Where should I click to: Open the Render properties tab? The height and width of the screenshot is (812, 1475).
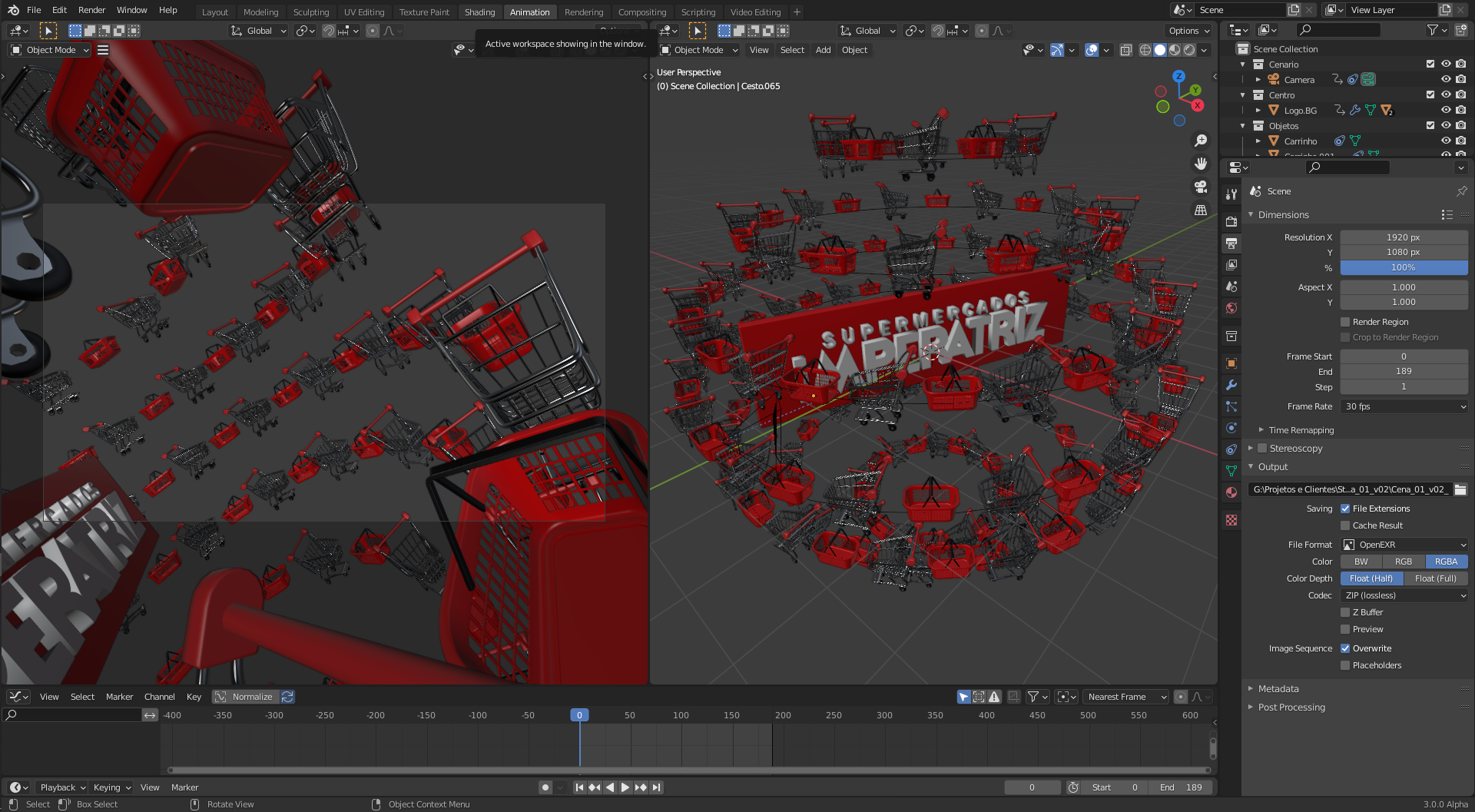coord(1231,221)
